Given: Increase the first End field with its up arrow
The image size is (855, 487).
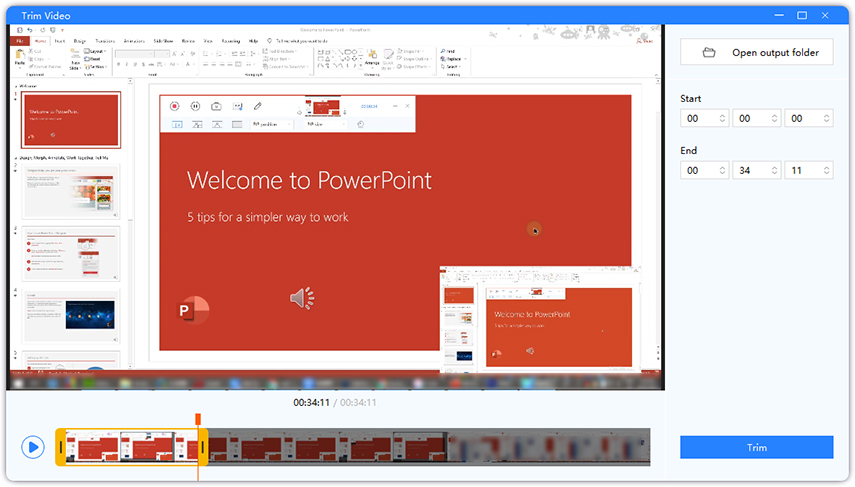Looking at the screenshot, I should (722, 168).
